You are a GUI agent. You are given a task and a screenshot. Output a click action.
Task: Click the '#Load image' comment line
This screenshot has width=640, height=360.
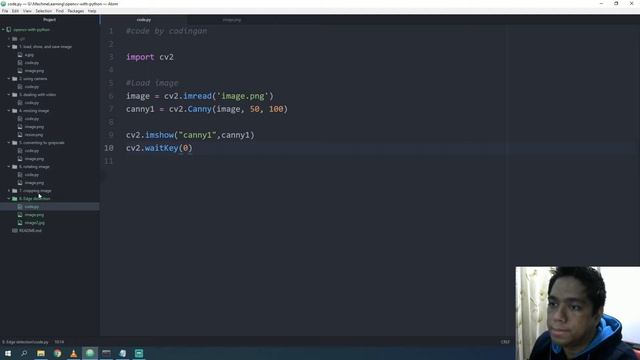click(x=152, y=83)
